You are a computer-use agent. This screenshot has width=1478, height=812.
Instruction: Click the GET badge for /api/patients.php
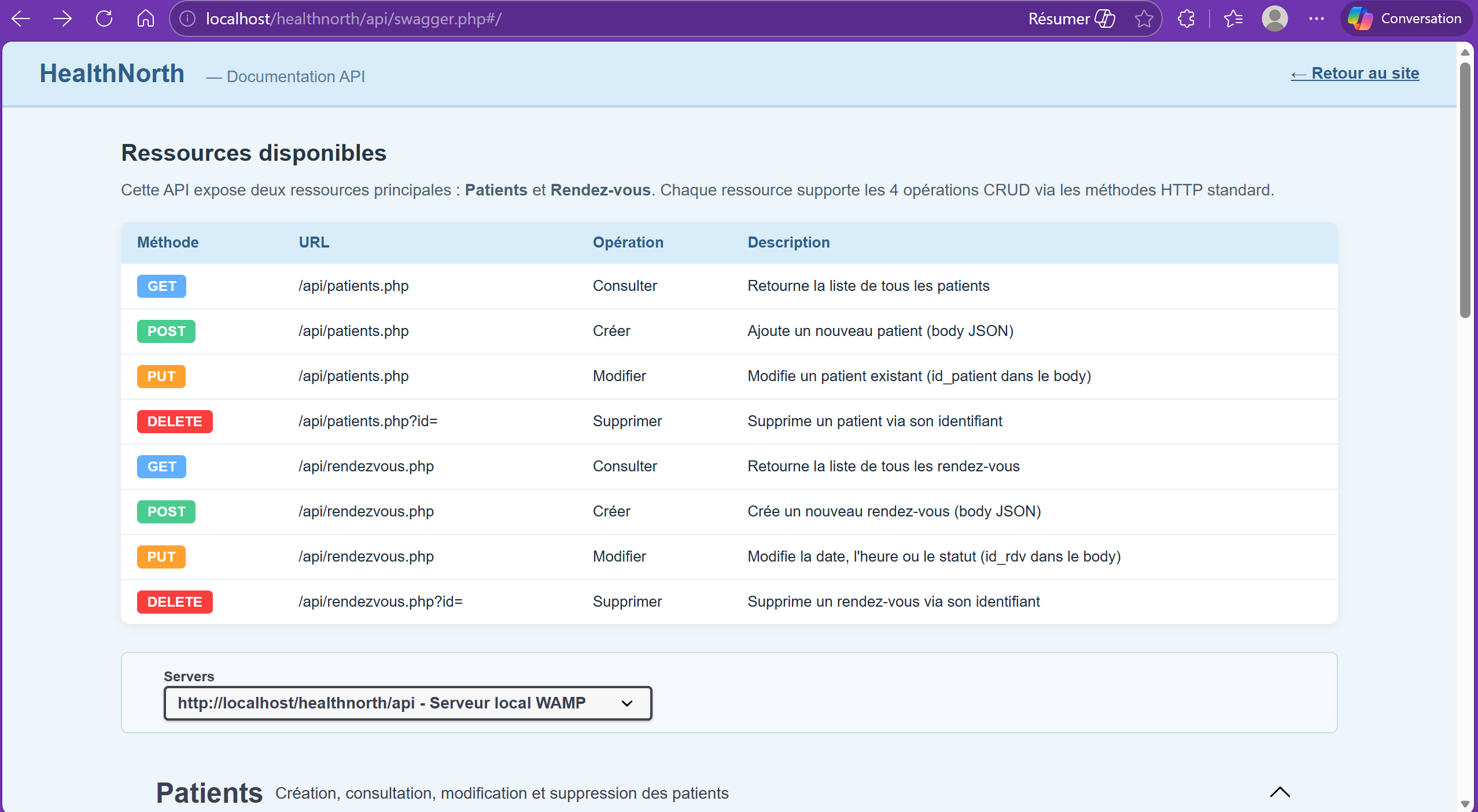(161, 286)
